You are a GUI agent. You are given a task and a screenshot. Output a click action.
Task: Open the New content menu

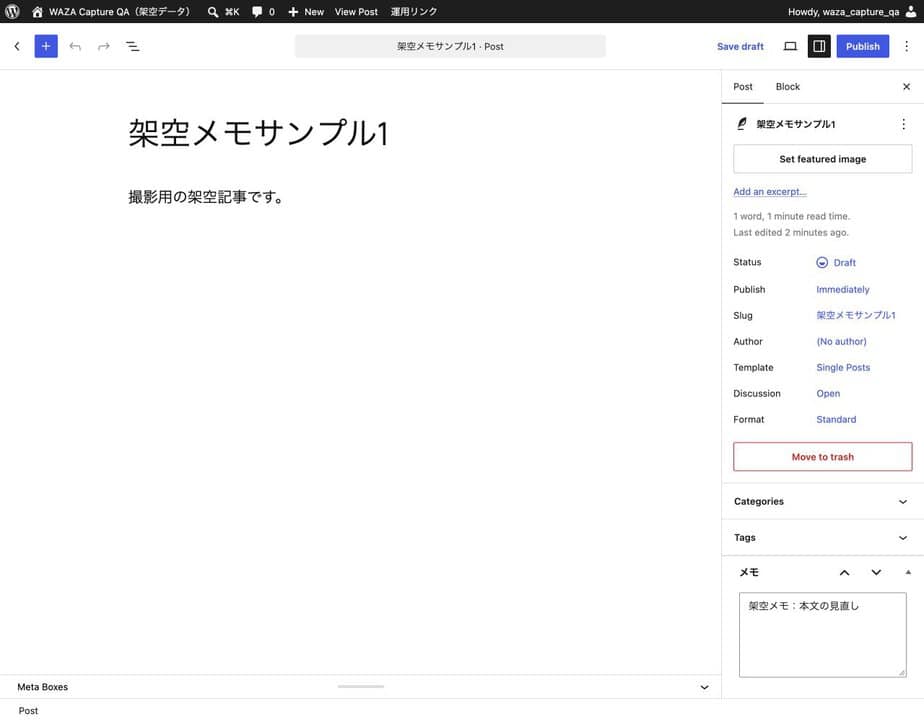pyautogui.click(x=306, y=11)
